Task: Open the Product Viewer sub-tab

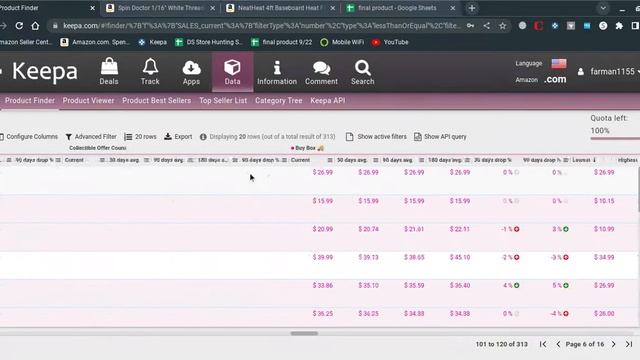Action: coord(88,100)
